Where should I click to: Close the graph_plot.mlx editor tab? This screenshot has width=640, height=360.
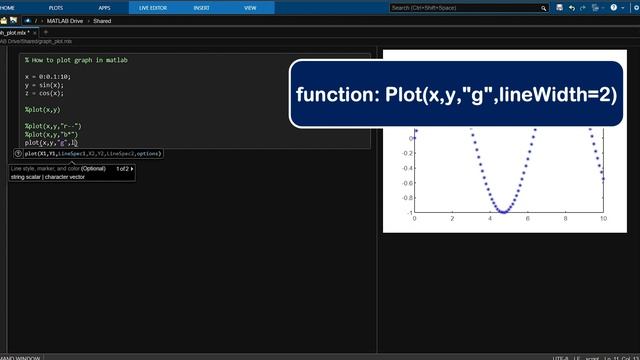point(35,33)
